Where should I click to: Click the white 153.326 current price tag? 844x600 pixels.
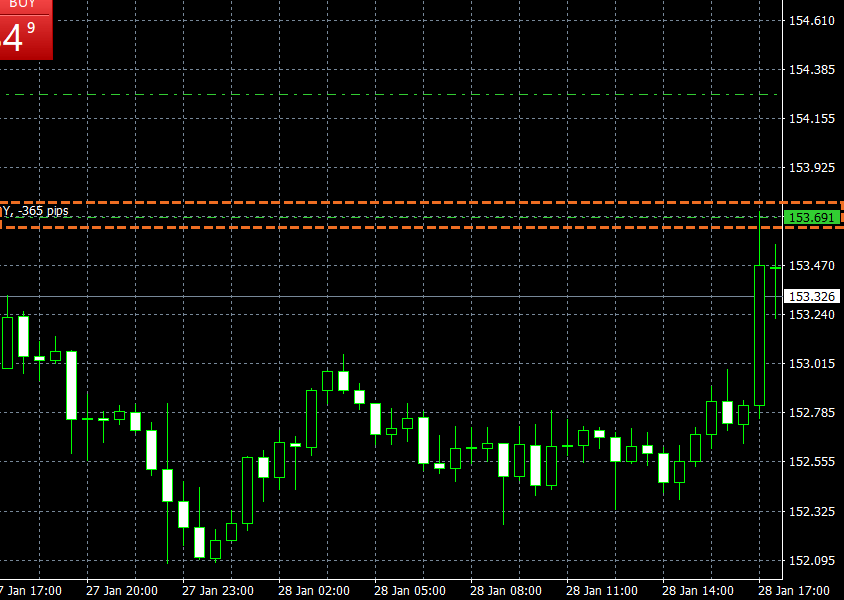tap(810, 296)
